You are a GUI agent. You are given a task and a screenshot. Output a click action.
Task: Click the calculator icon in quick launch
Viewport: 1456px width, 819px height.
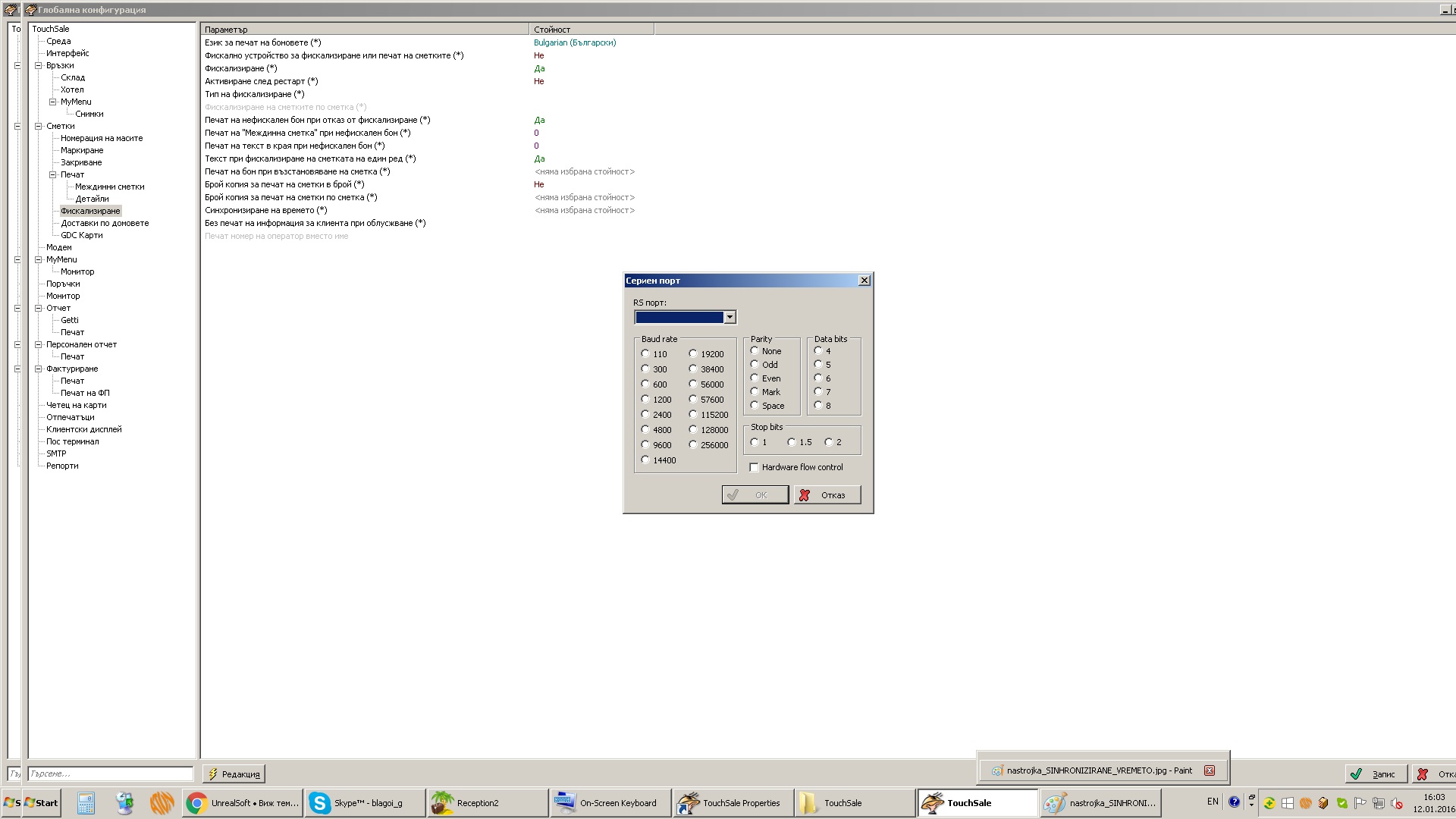tap(86, 803)
